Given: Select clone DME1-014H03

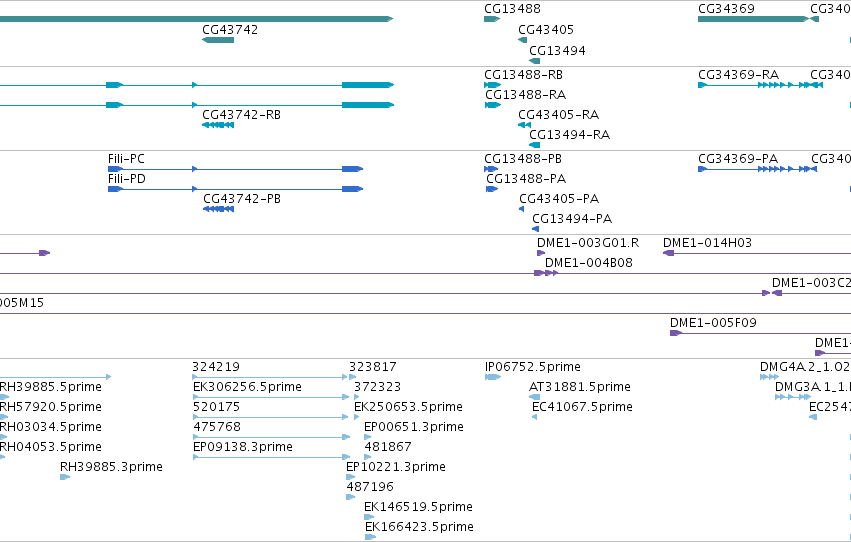Looking at the screenshot, I should coord(757,253).
